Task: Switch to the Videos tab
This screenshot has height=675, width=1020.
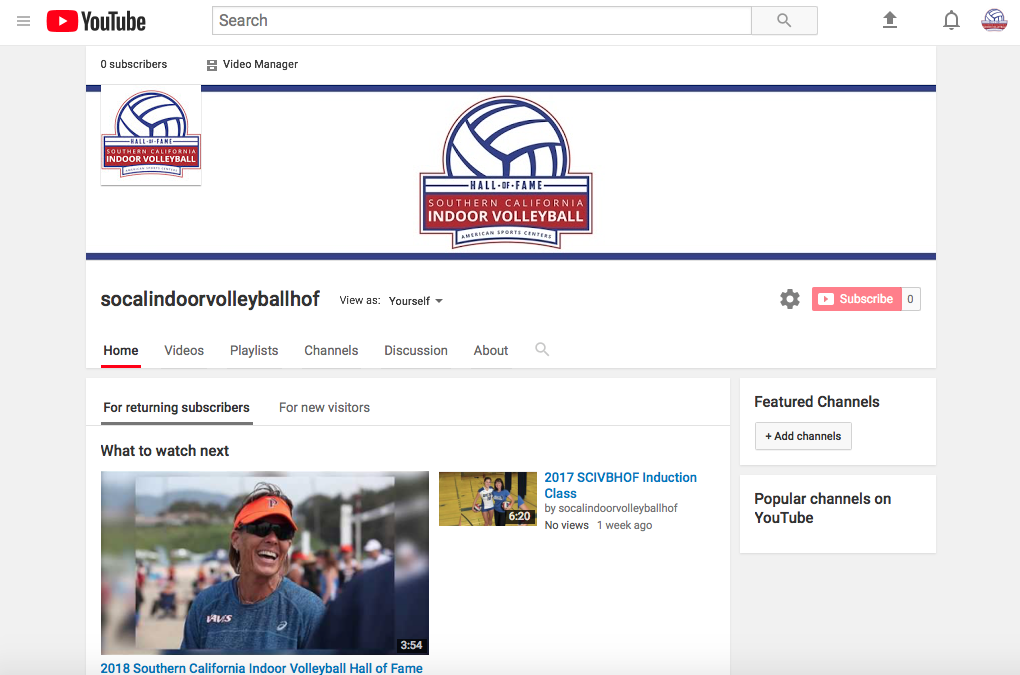Action: tap(184, 351)
